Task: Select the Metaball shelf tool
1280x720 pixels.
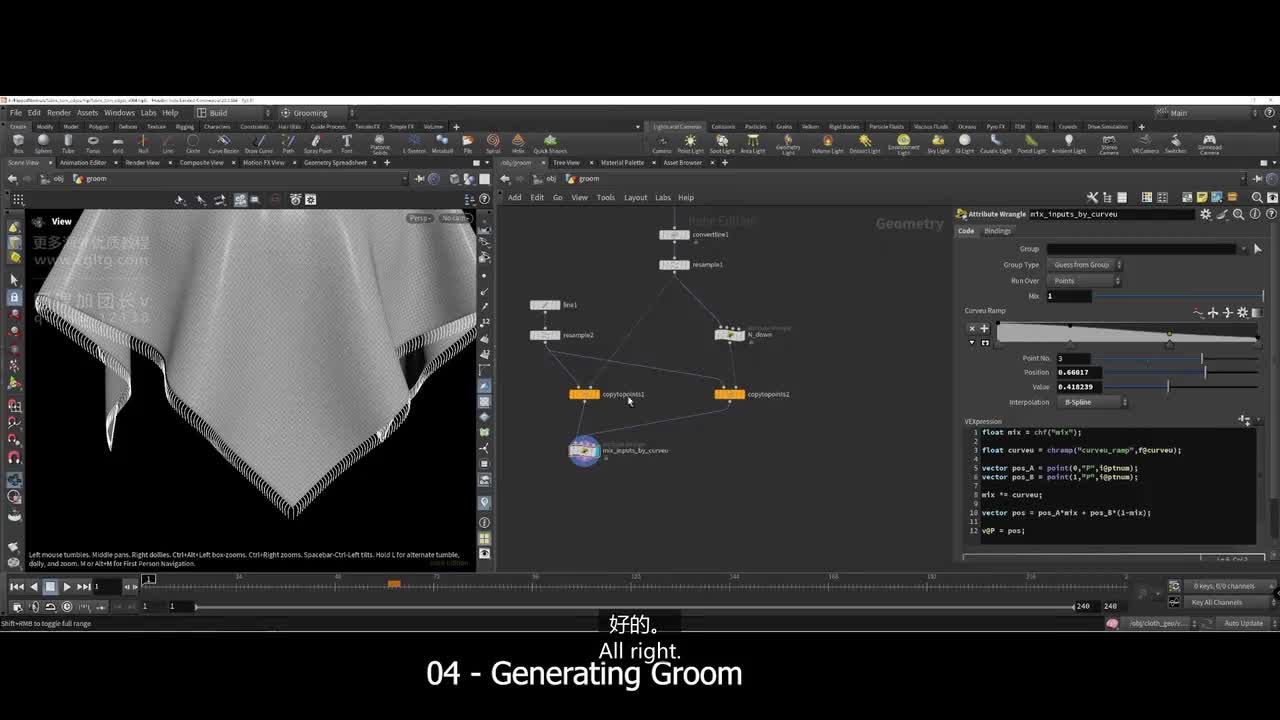Action: pos(443,144)
